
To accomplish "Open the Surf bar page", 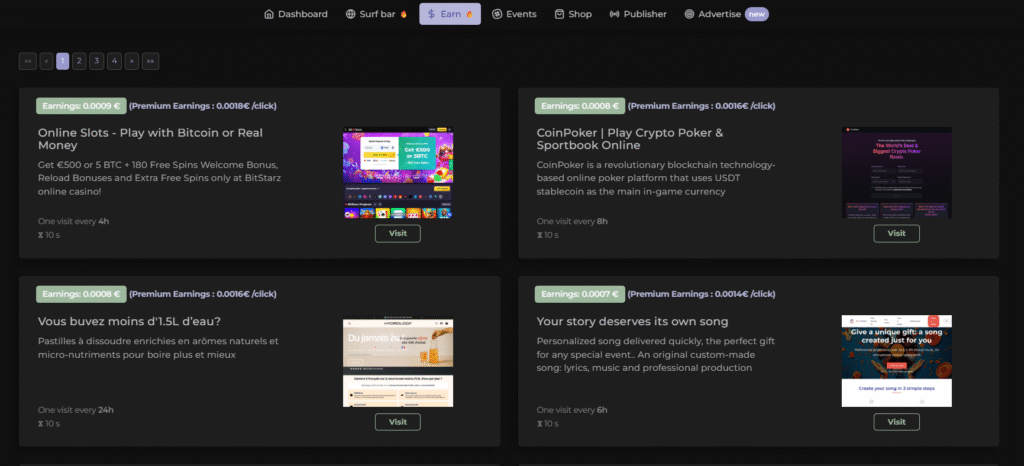I will pos(376,14).
